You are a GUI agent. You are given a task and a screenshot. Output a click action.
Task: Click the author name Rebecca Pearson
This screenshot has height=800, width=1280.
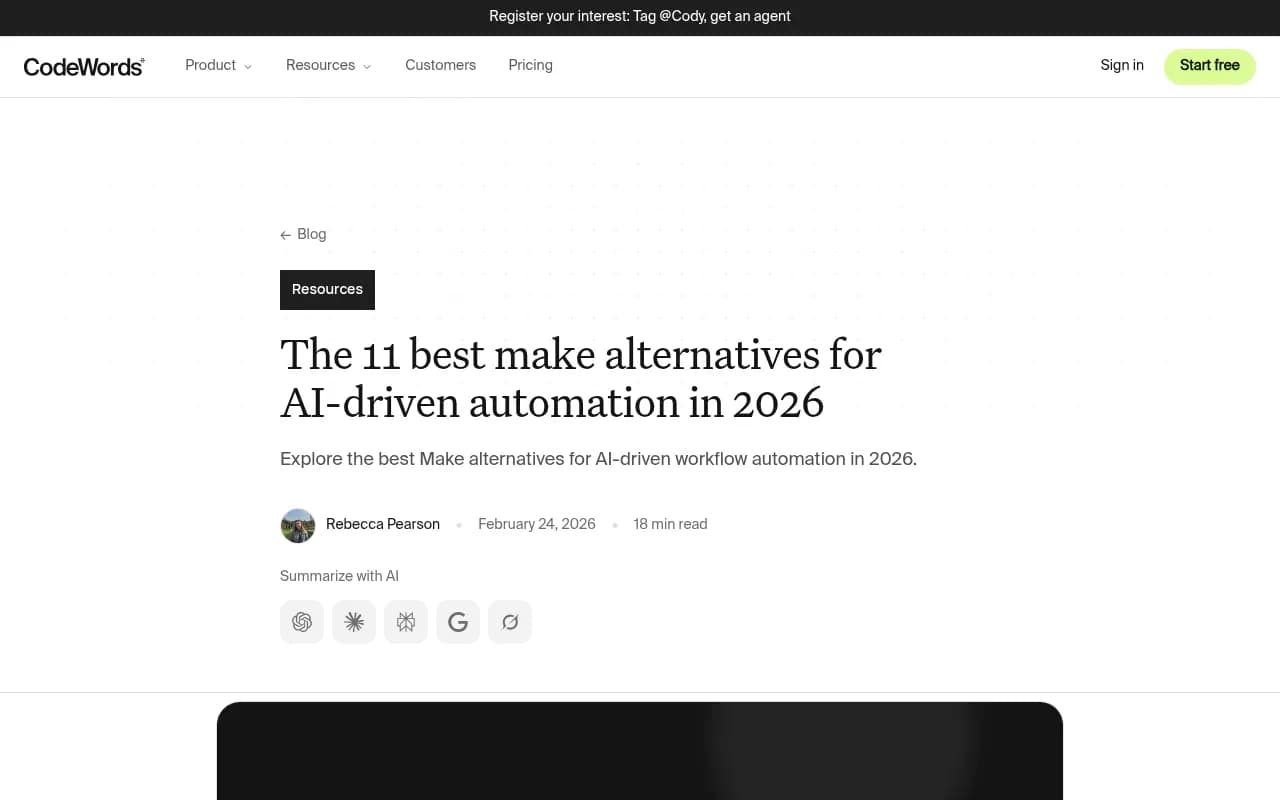(x=383, y=524)
